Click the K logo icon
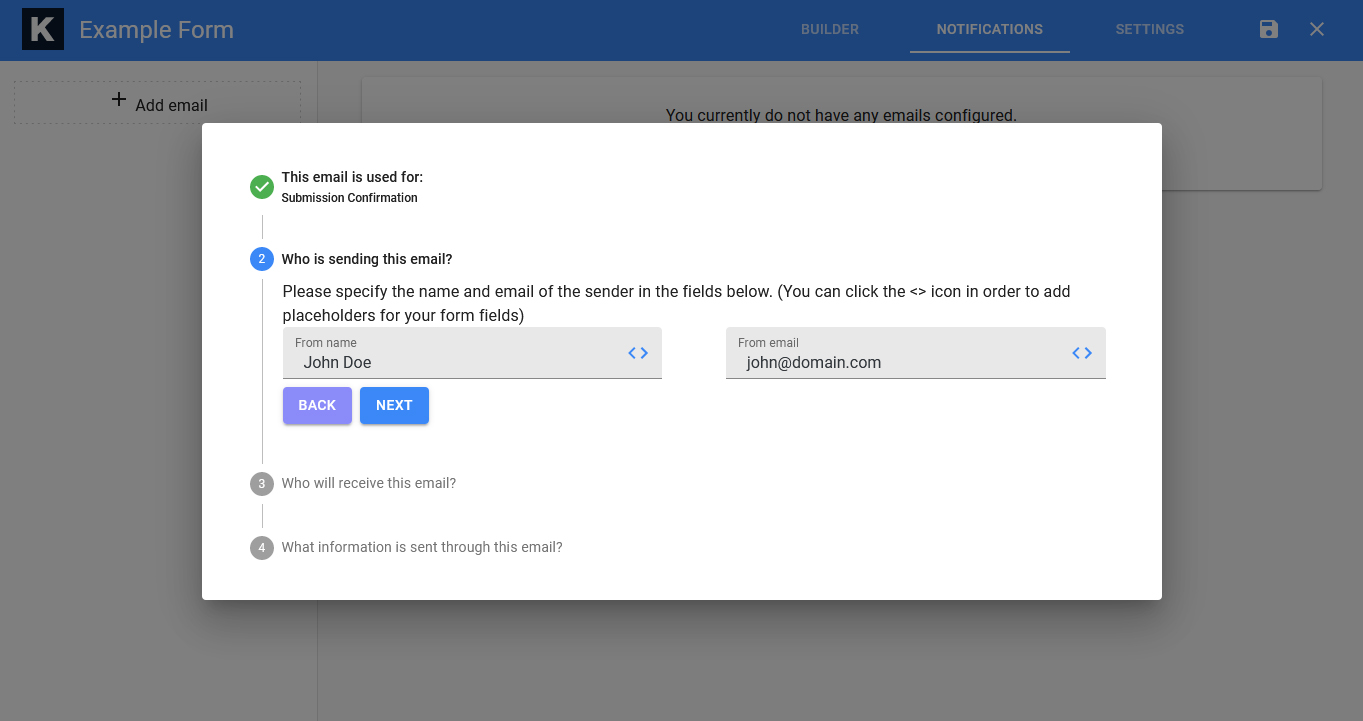The image size is (1363, 721). [x=43, y=29]
